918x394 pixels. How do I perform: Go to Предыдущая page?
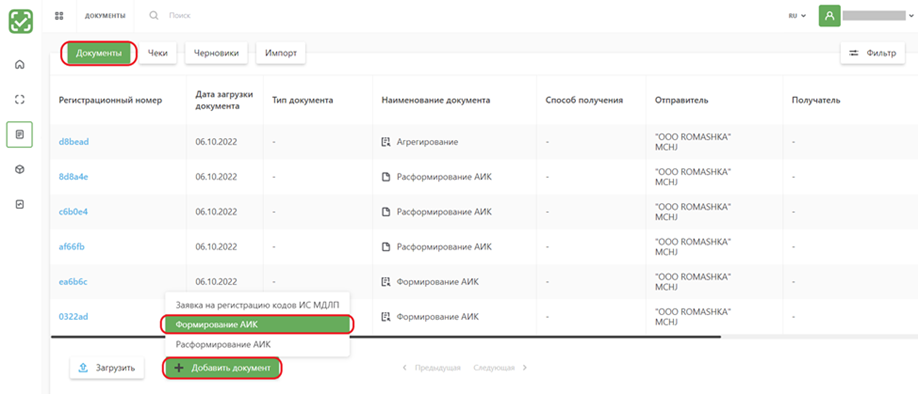tap(432, 368)
